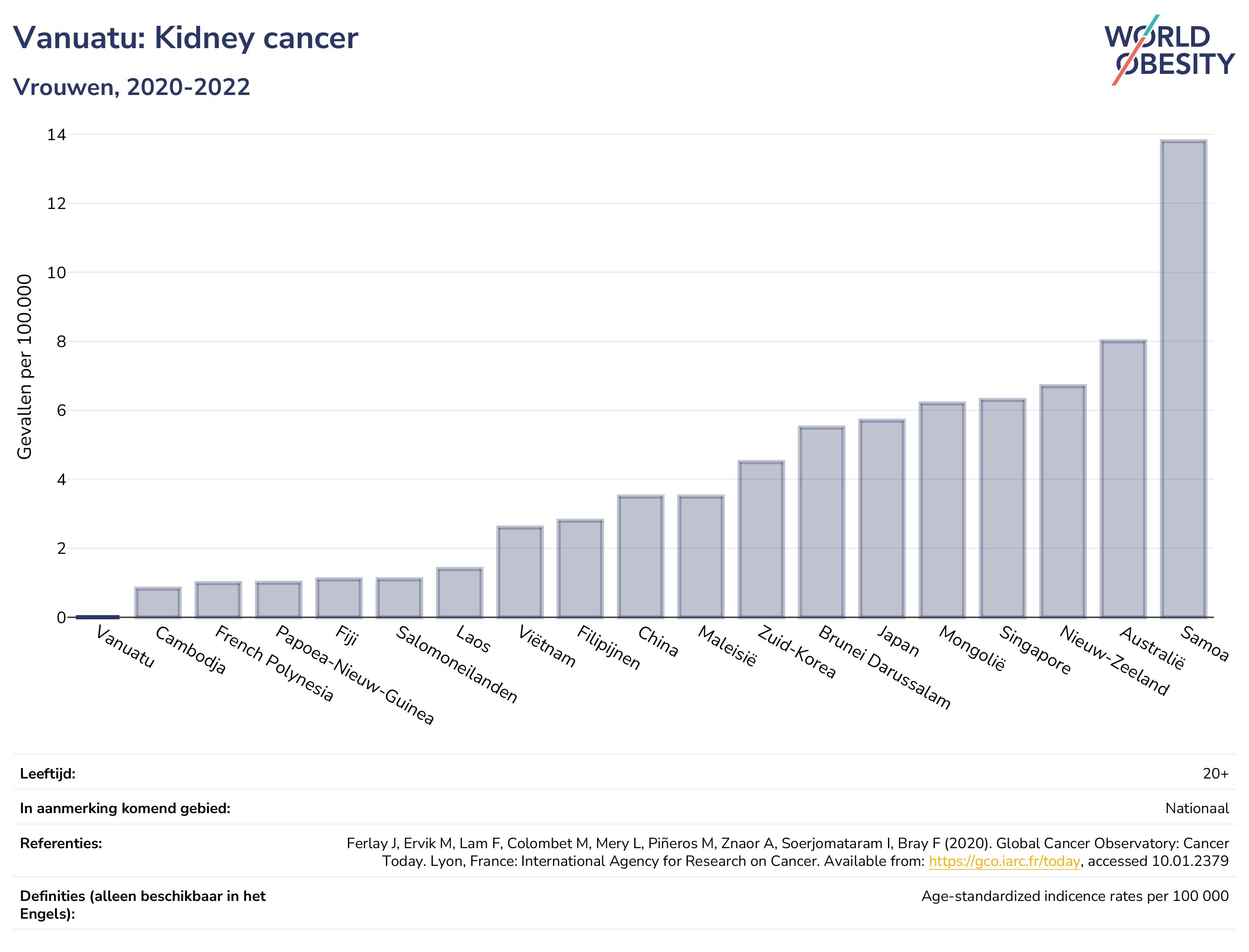Select the Samoa bar
This screenshot has width=1249, height=952.
[x=1184, y=379]
